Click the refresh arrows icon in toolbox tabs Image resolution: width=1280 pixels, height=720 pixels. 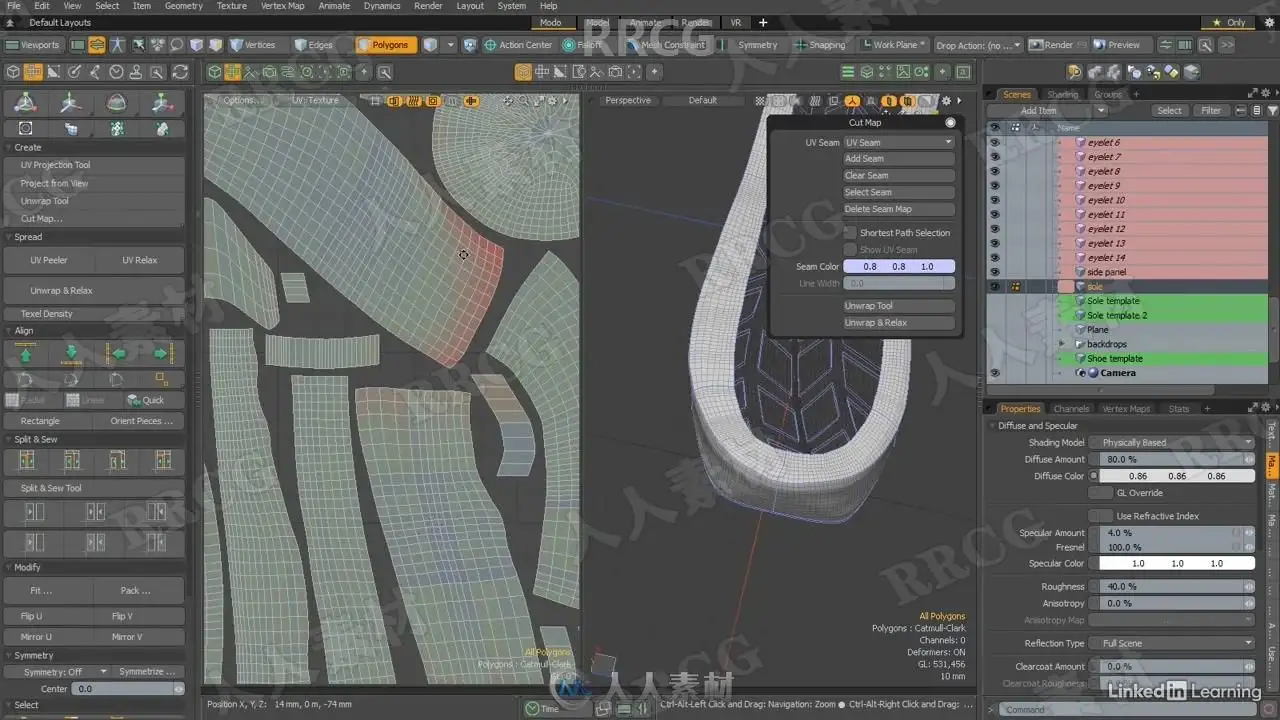(180, 72)
